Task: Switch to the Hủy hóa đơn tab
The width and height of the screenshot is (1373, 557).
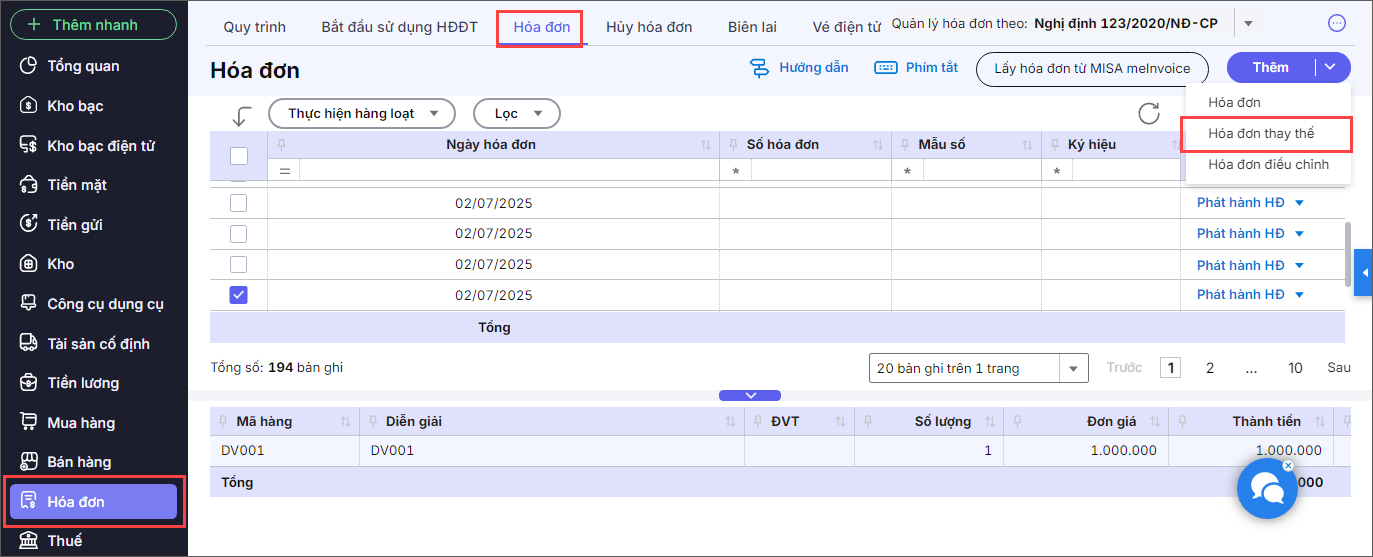Action: pos(648,27)
